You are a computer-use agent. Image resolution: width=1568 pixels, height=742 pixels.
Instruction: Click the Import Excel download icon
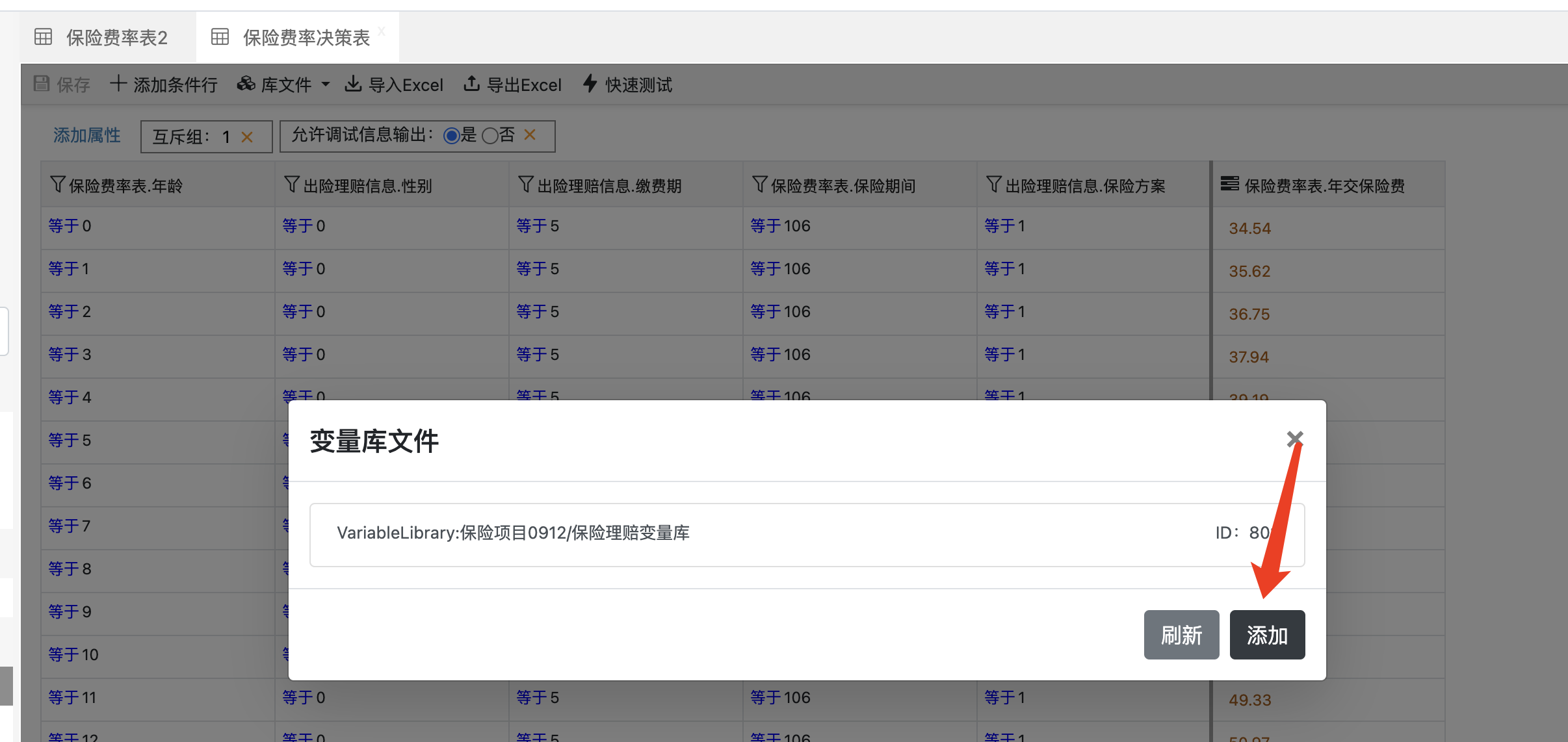click(353, 84)
